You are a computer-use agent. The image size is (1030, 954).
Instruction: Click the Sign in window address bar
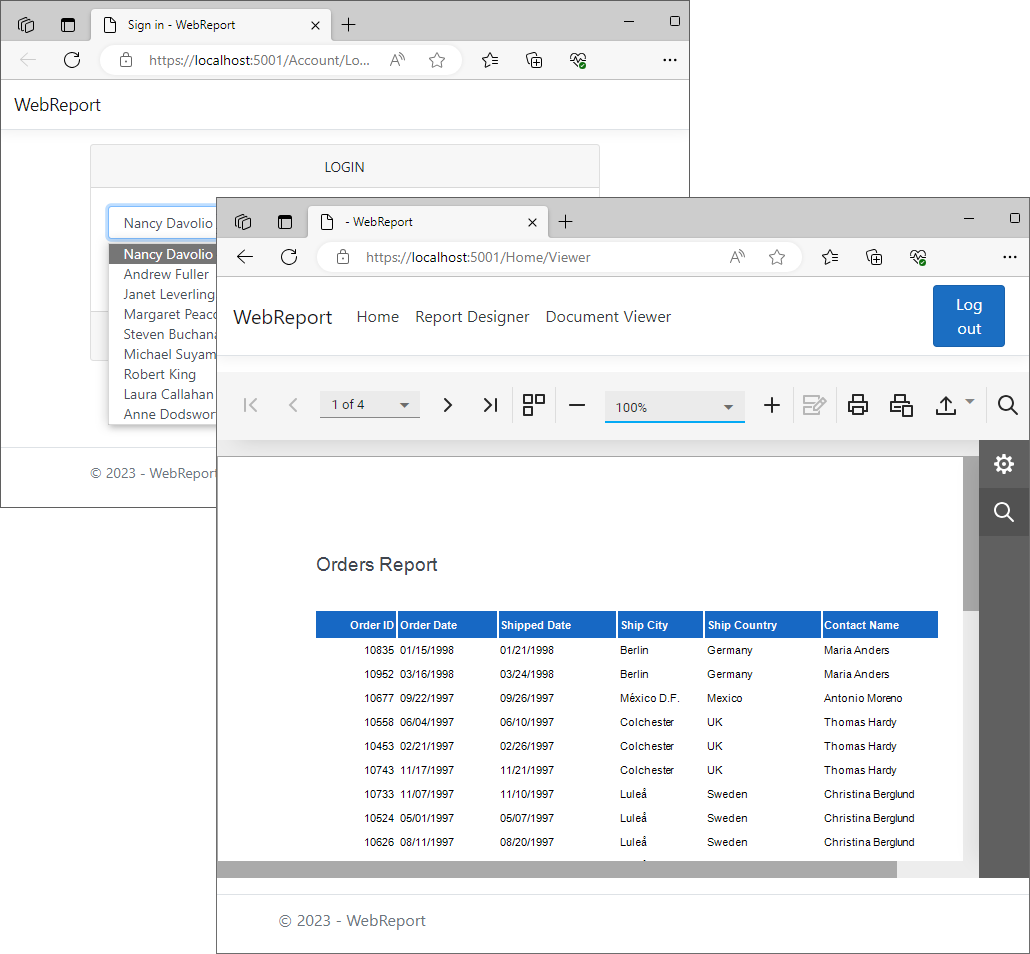pos(259,60)
